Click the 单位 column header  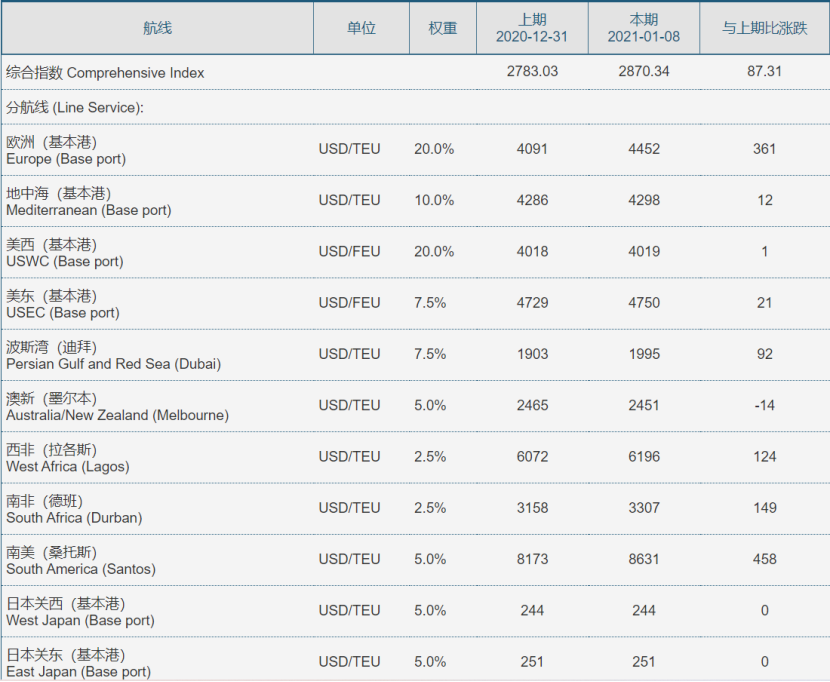[361, 28]
